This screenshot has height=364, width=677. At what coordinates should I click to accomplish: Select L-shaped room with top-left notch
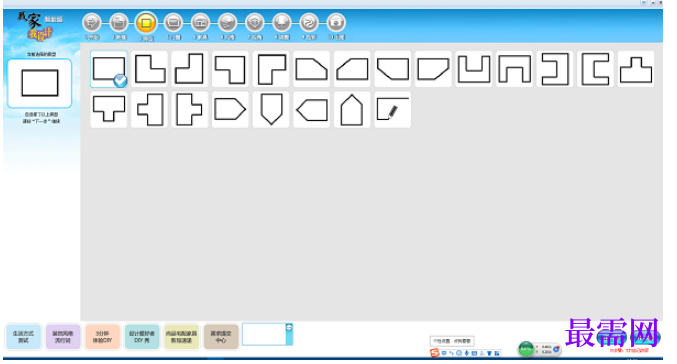tap(190, 69)
